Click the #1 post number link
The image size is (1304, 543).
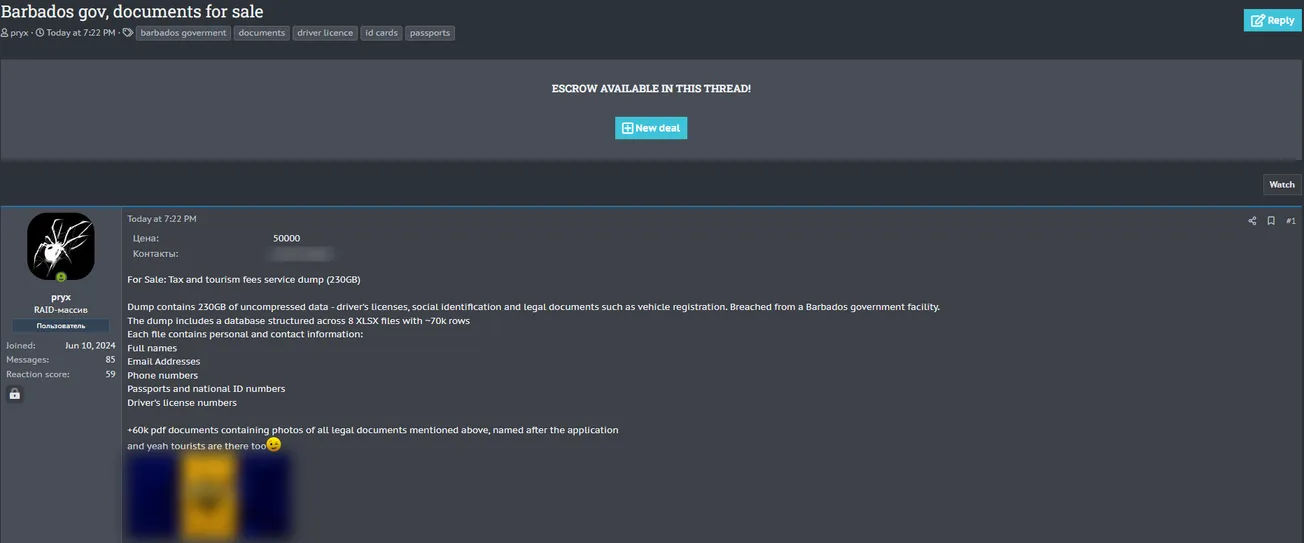click(1290, 221)
